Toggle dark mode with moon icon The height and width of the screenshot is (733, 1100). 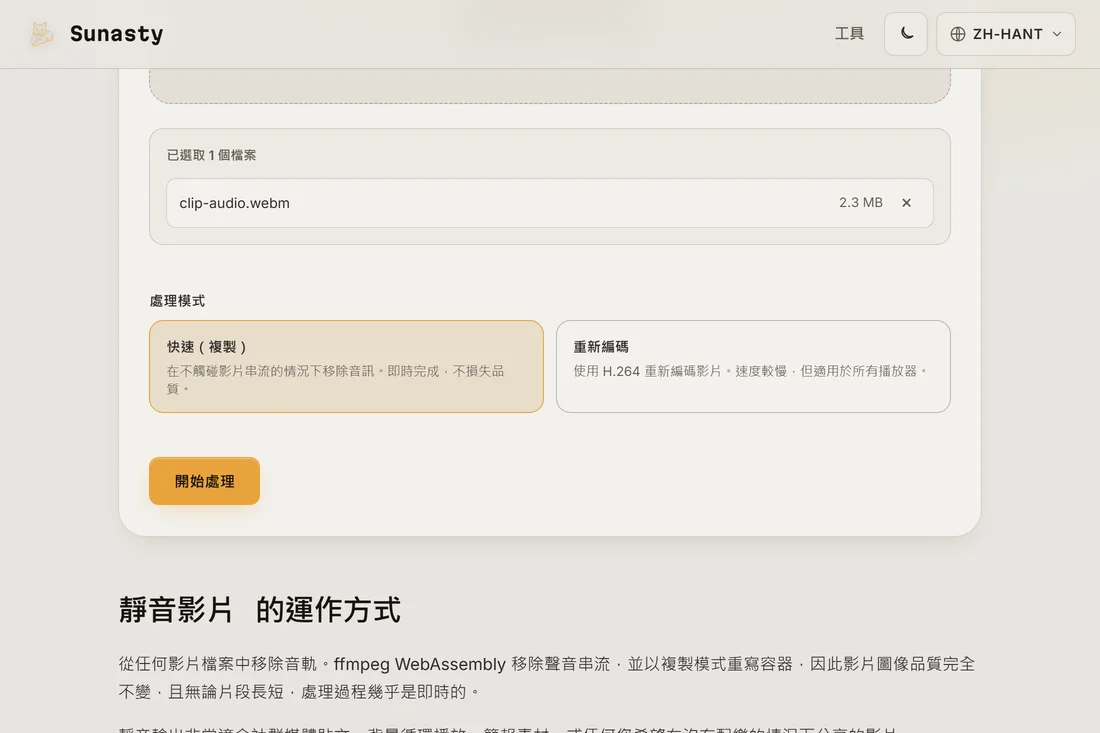(906, 34)
